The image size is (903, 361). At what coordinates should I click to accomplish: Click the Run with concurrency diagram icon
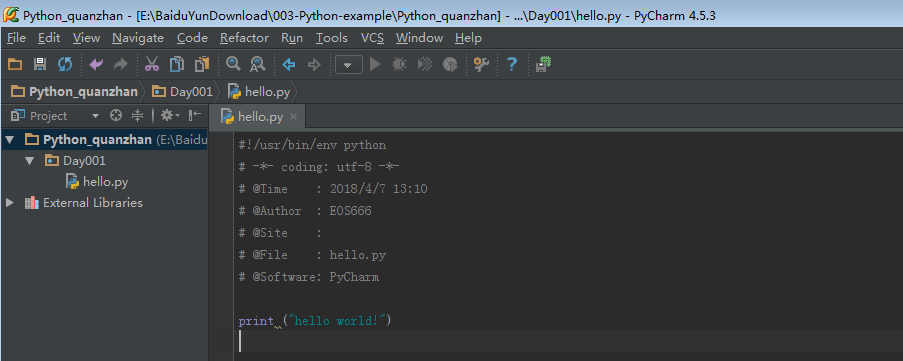click(450, 64)
